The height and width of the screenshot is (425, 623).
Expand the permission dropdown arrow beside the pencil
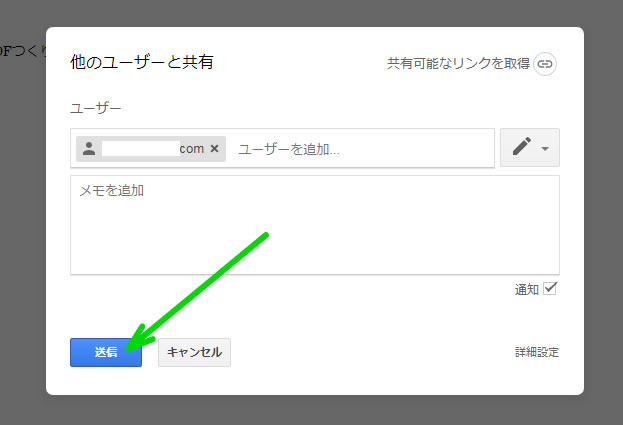pyautogui.click(x=545, y=149)
